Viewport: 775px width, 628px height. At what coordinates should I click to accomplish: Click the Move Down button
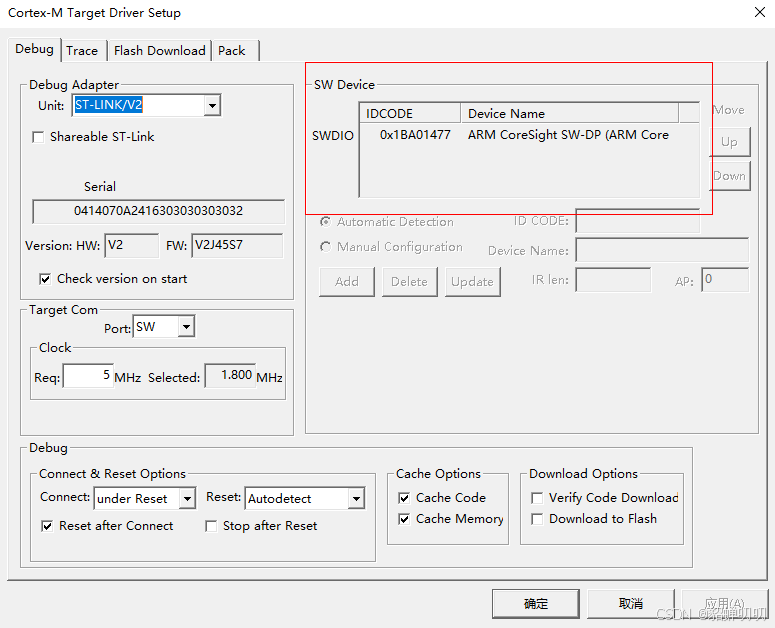point(730,176)
